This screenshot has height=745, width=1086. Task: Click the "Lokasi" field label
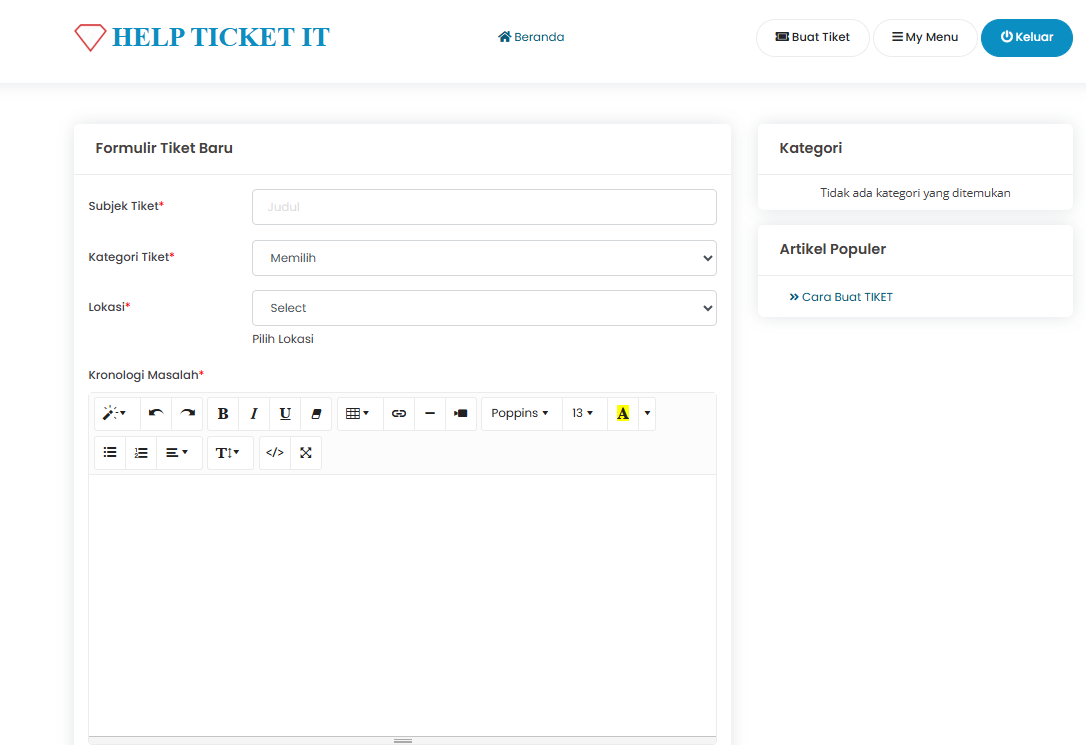(109, 307)
